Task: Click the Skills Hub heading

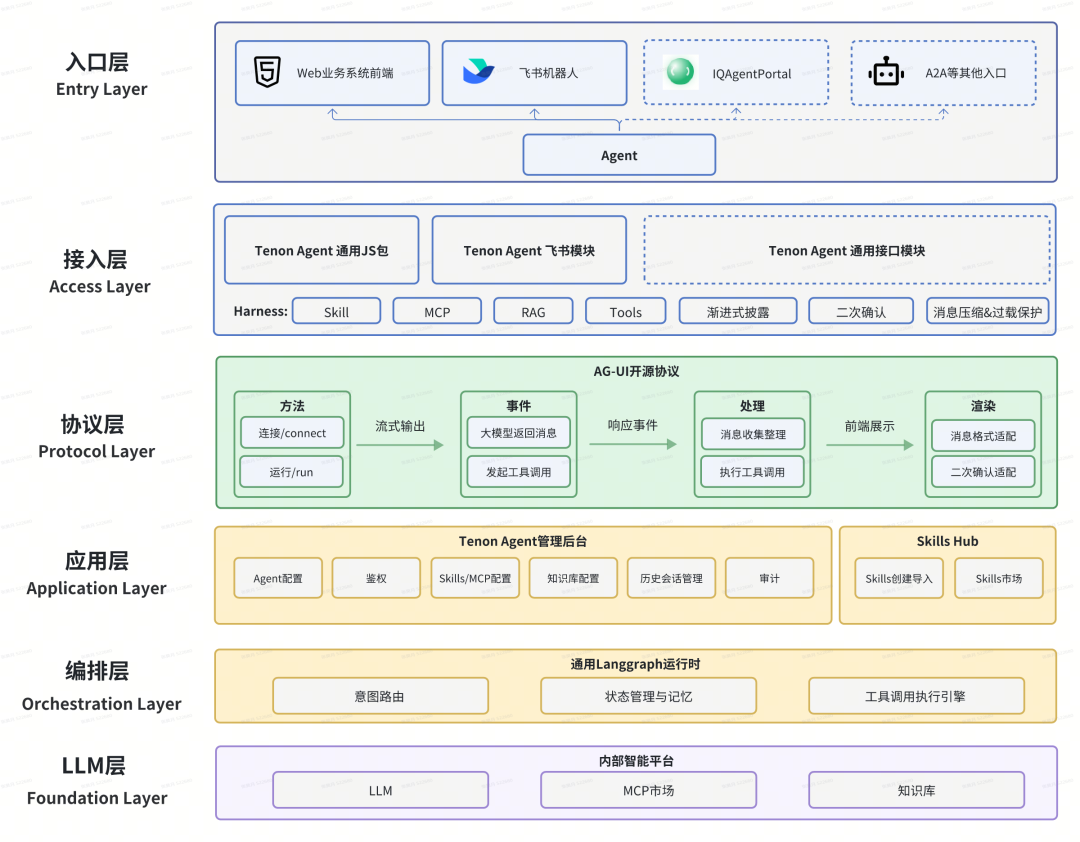Action: [947, 541]
